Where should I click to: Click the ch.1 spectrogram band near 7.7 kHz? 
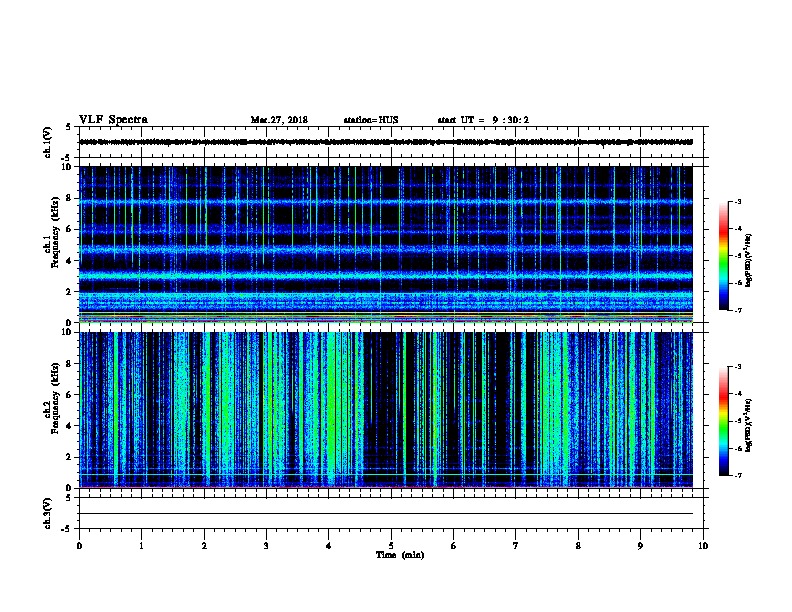386,202
